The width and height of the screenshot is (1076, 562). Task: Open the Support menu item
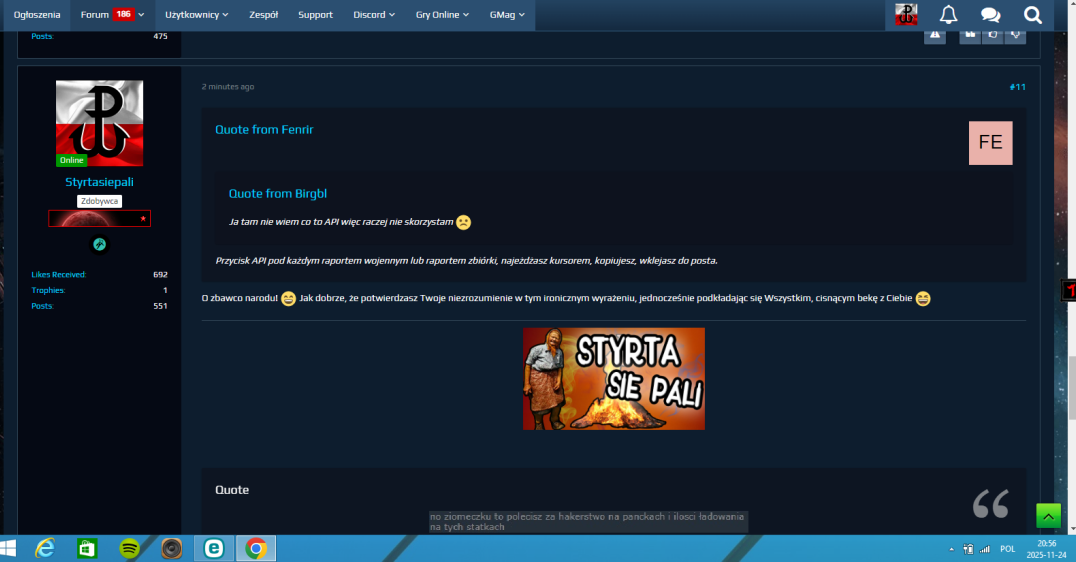coord(316,14)
